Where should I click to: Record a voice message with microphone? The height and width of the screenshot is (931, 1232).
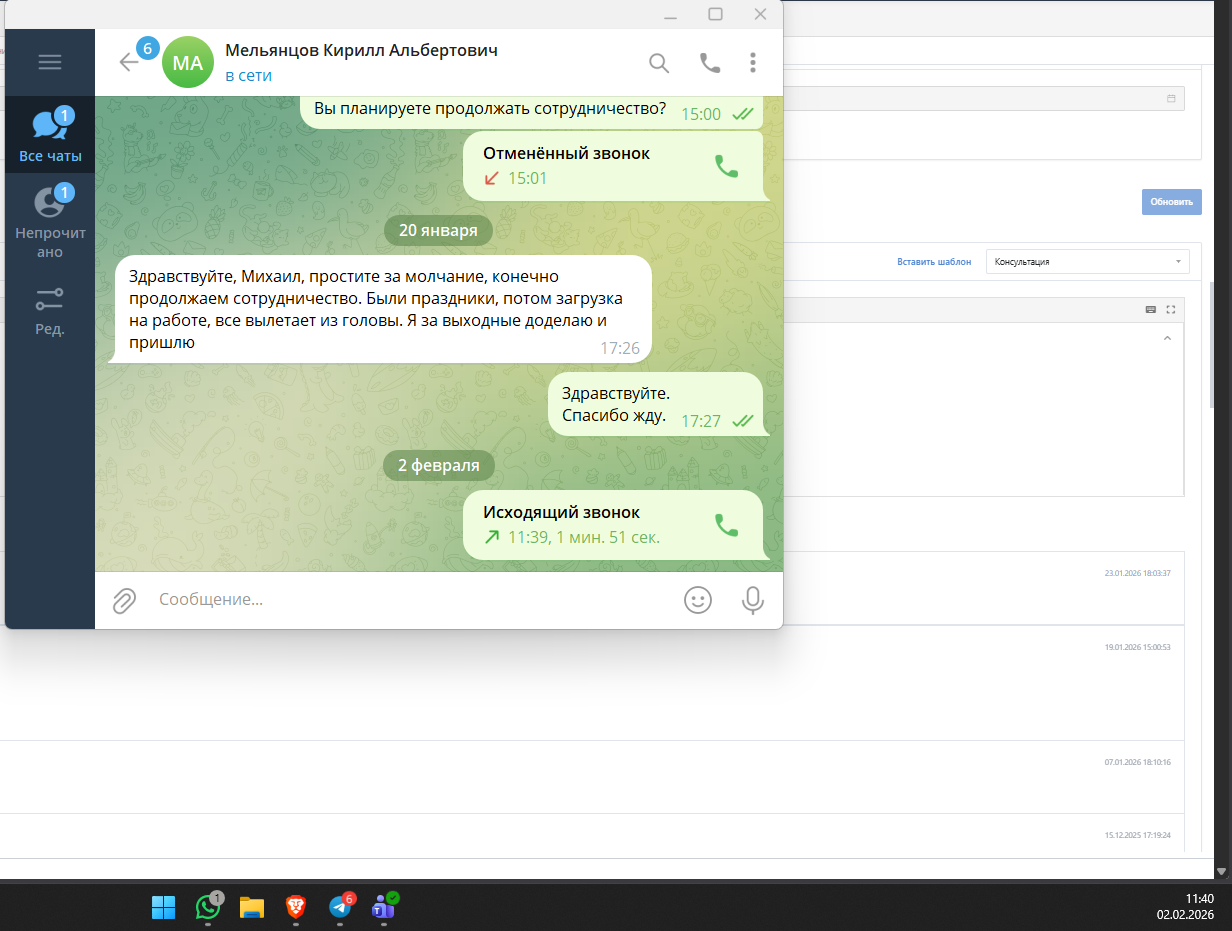click(x=752, y=600)
